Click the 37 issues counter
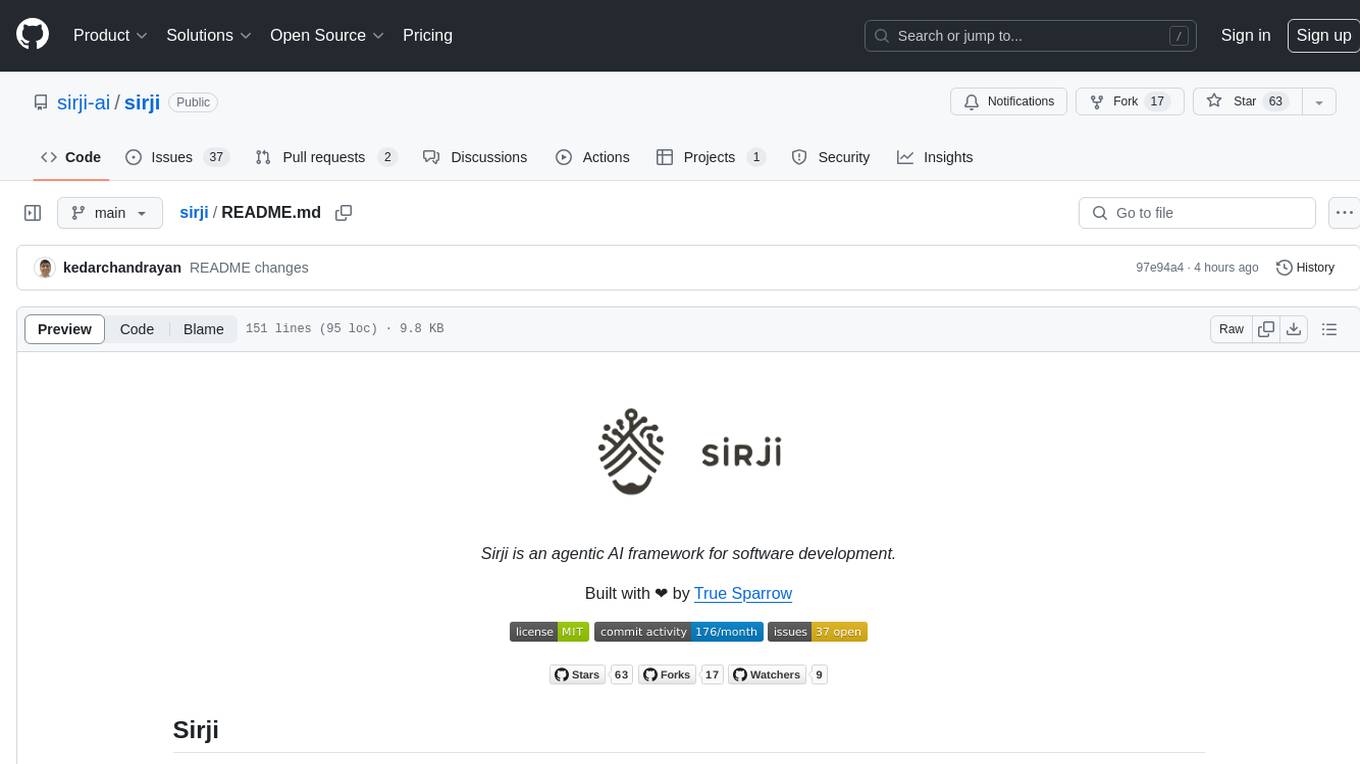Viewport: 1360px width, 764px height. pyautogui.click(x=216, y=157)
